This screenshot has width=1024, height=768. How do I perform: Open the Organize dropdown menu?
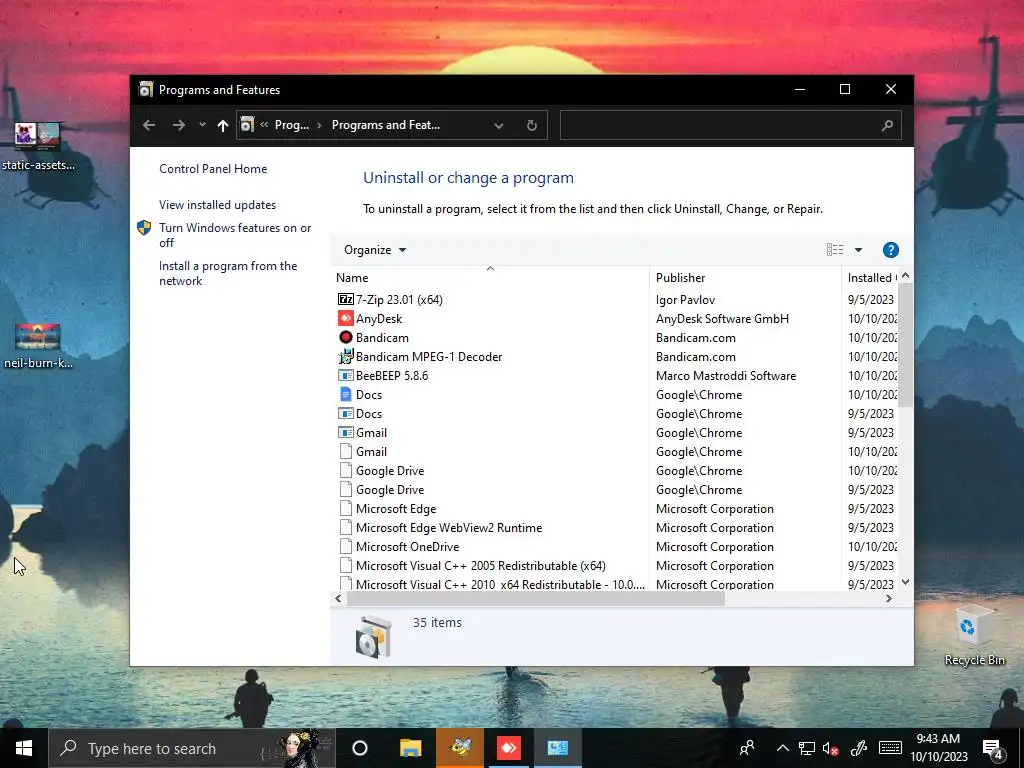[375, 249]
